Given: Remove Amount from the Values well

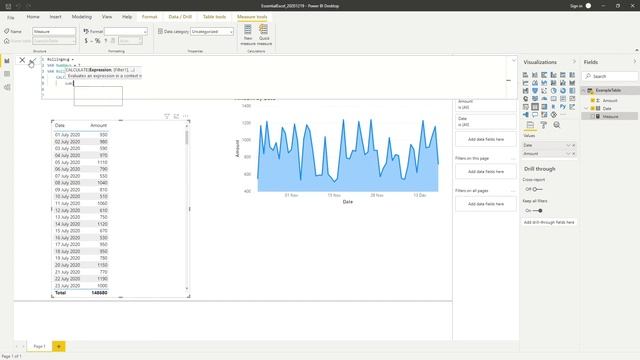Looking at the screenshot, I should click(x=573, y=153).
